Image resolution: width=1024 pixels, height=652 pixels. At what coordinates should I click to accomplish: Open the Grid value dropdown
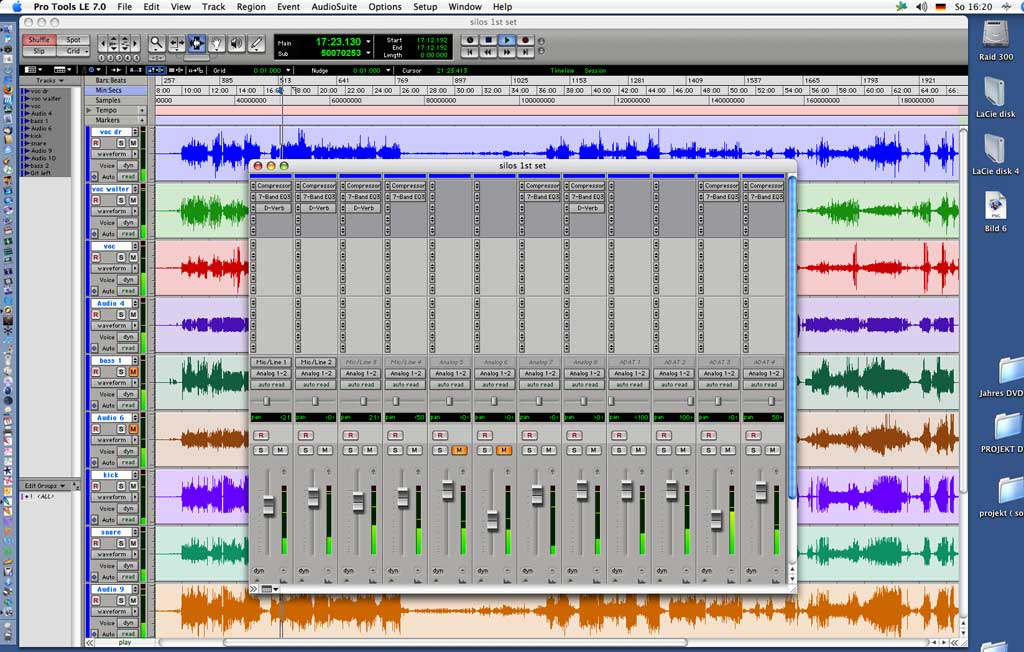[288, 70]
